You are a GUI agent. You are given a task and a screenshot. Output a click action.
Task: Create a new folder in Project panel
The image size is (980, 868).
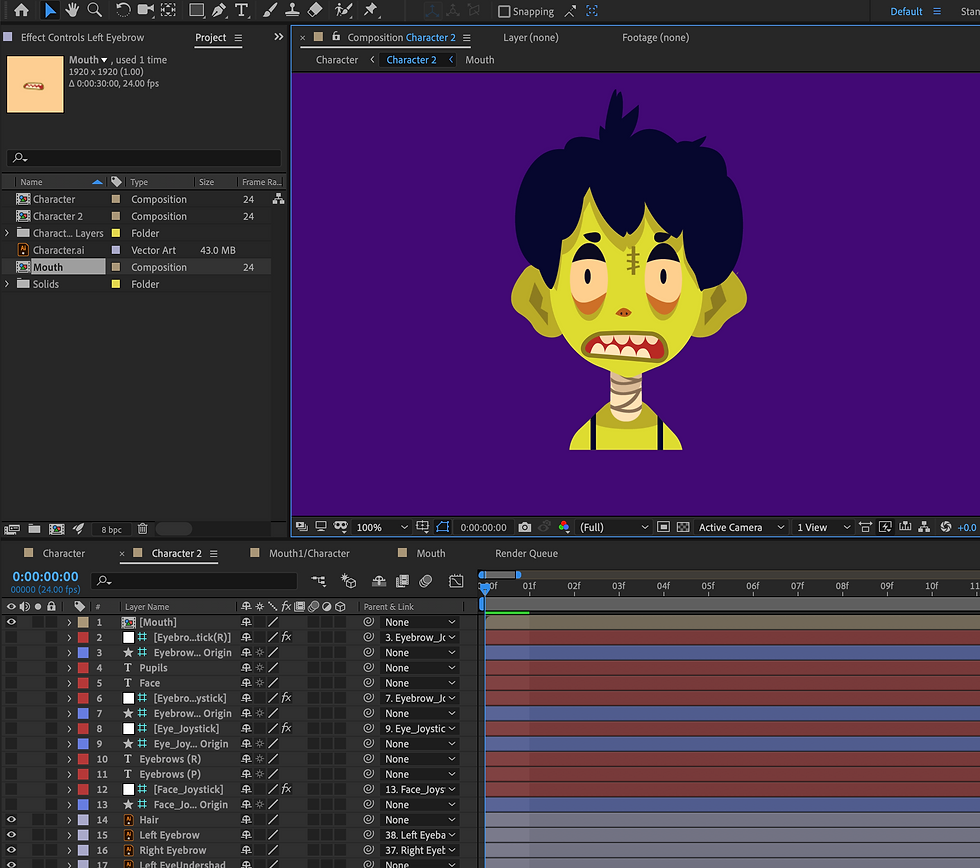(34, 529)
